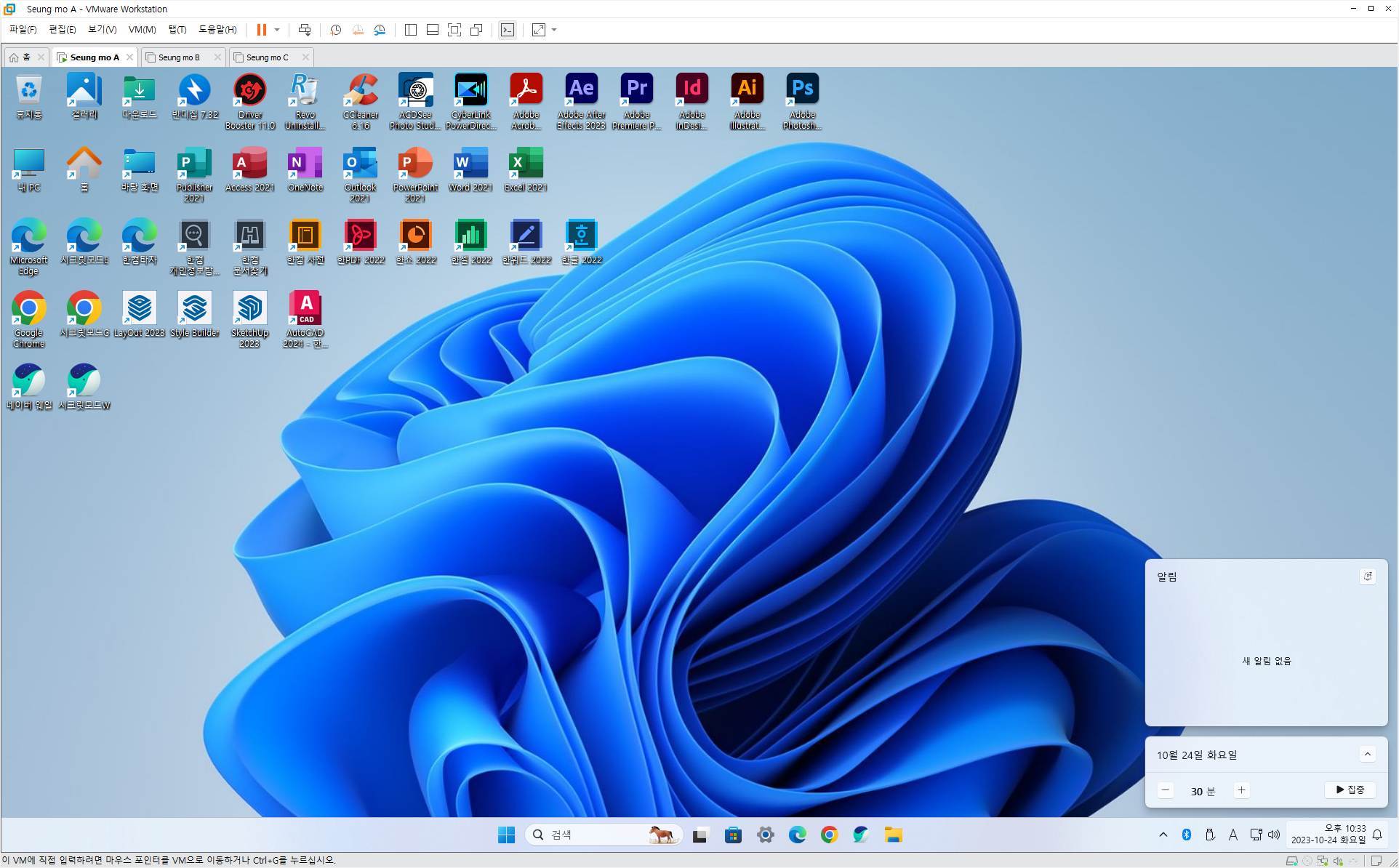Open the power options dropdown arrow beside pause
The height and width of the screenshot is (868, 1399).
(277, 30)
